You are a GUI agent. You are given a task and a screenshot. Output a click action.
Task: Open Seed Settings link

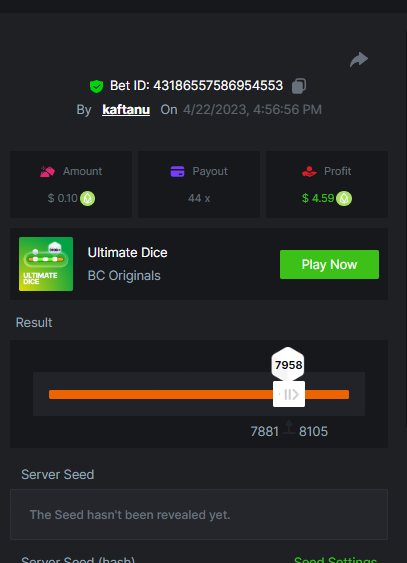tap(336, 559)
